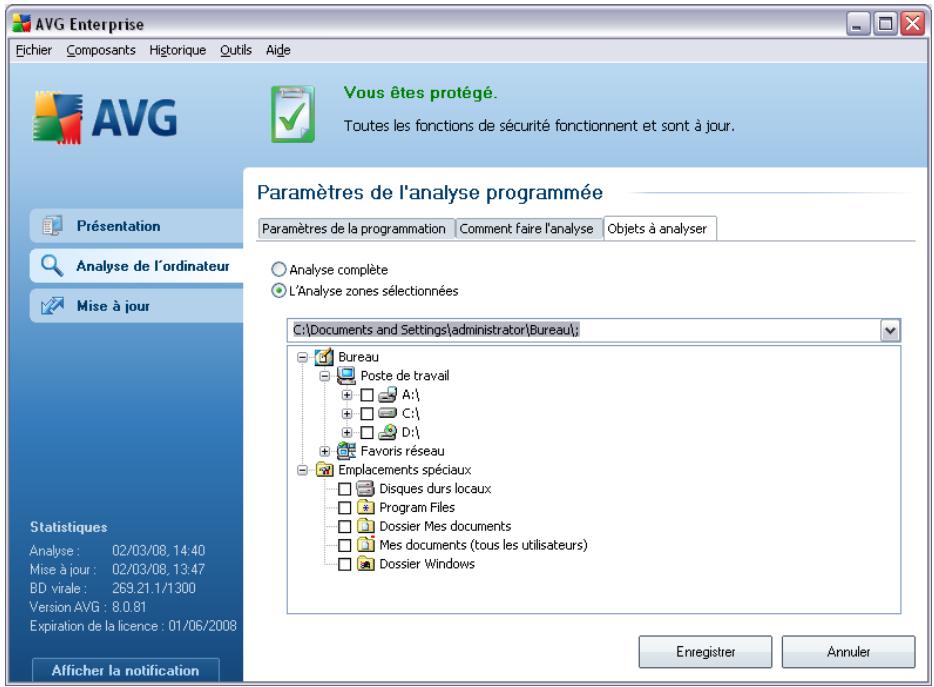The width and height of the screenshot is (934, 687).
Task: Click the C:\ hard drive icon
Action: 388,413
